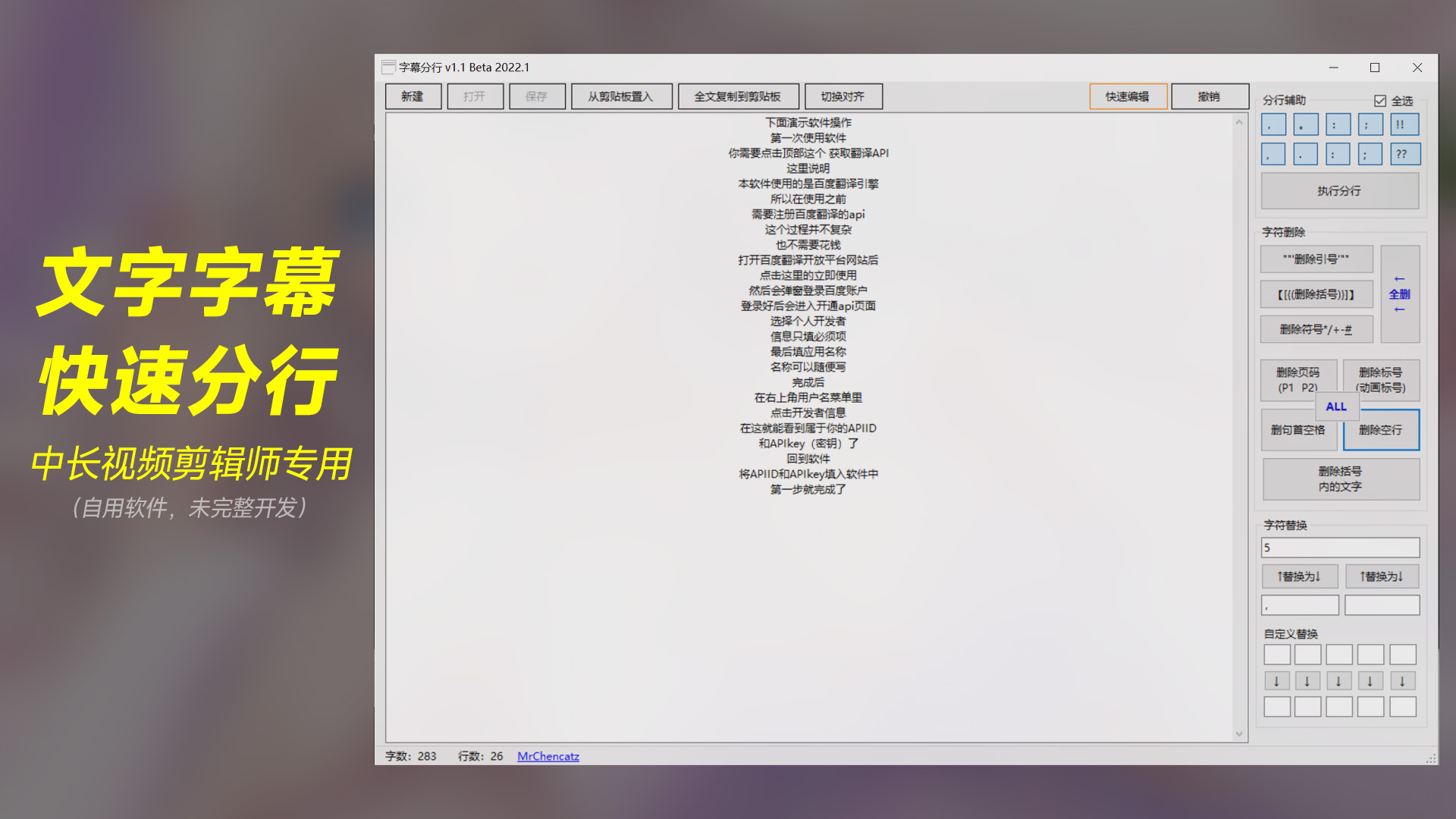
Task: Toggle the half-width comma button in the second punctuation row
Action: point(1273,154)
